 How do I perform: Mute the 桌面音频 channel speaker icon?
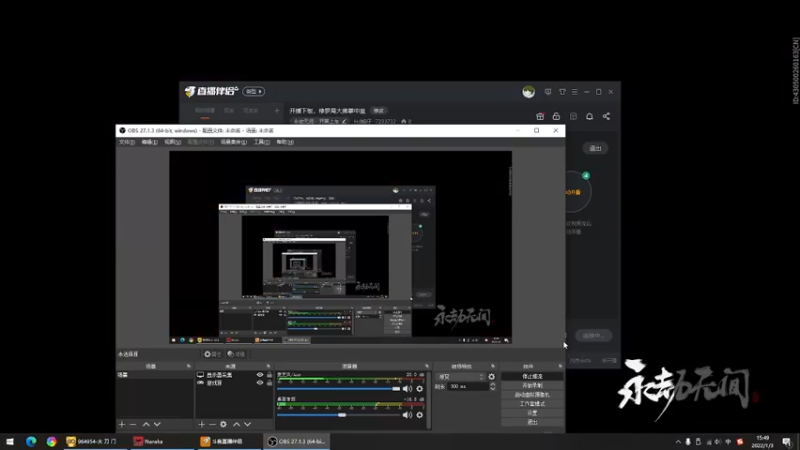click(407, 415)
